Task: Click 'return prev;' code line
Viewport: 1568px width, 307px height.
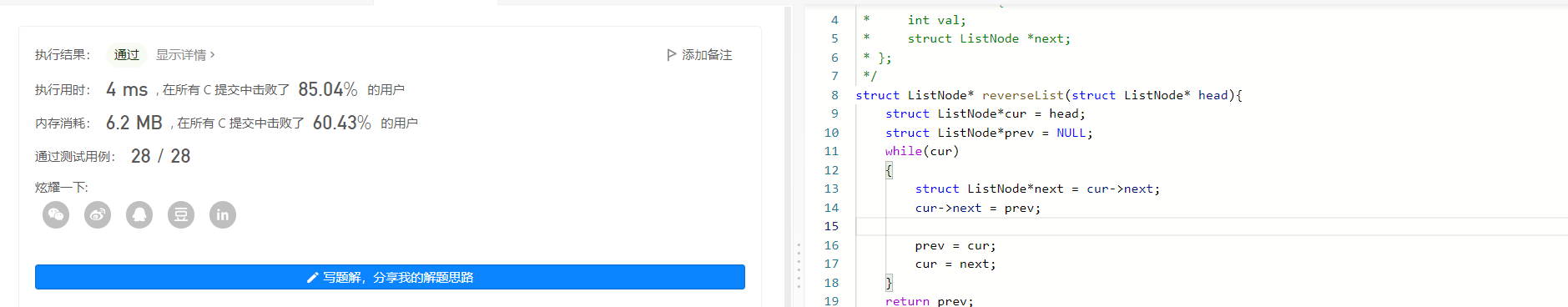Action: click(x=930, y=300)
